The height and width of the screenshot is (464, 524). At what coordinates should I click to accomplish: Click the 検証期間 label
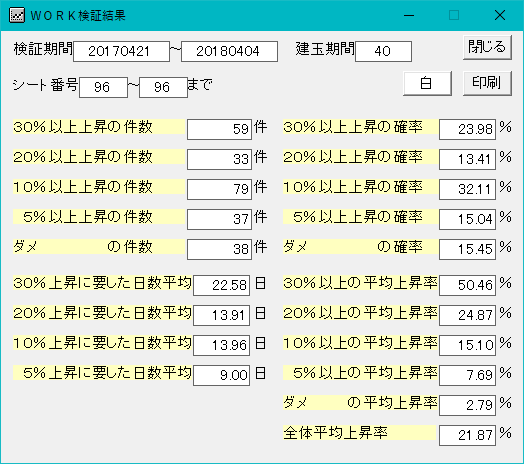coord(43,49)
